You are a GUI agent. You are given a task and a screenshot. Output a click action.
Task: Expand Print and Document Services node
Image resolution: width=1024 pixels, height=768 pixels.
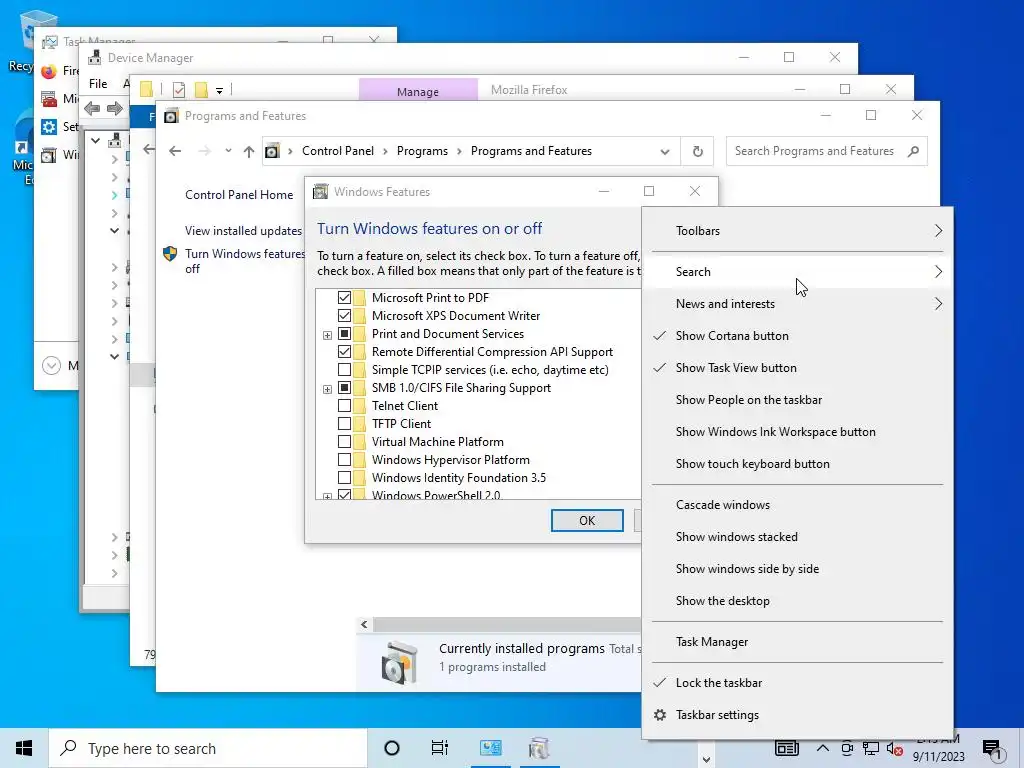327,335
